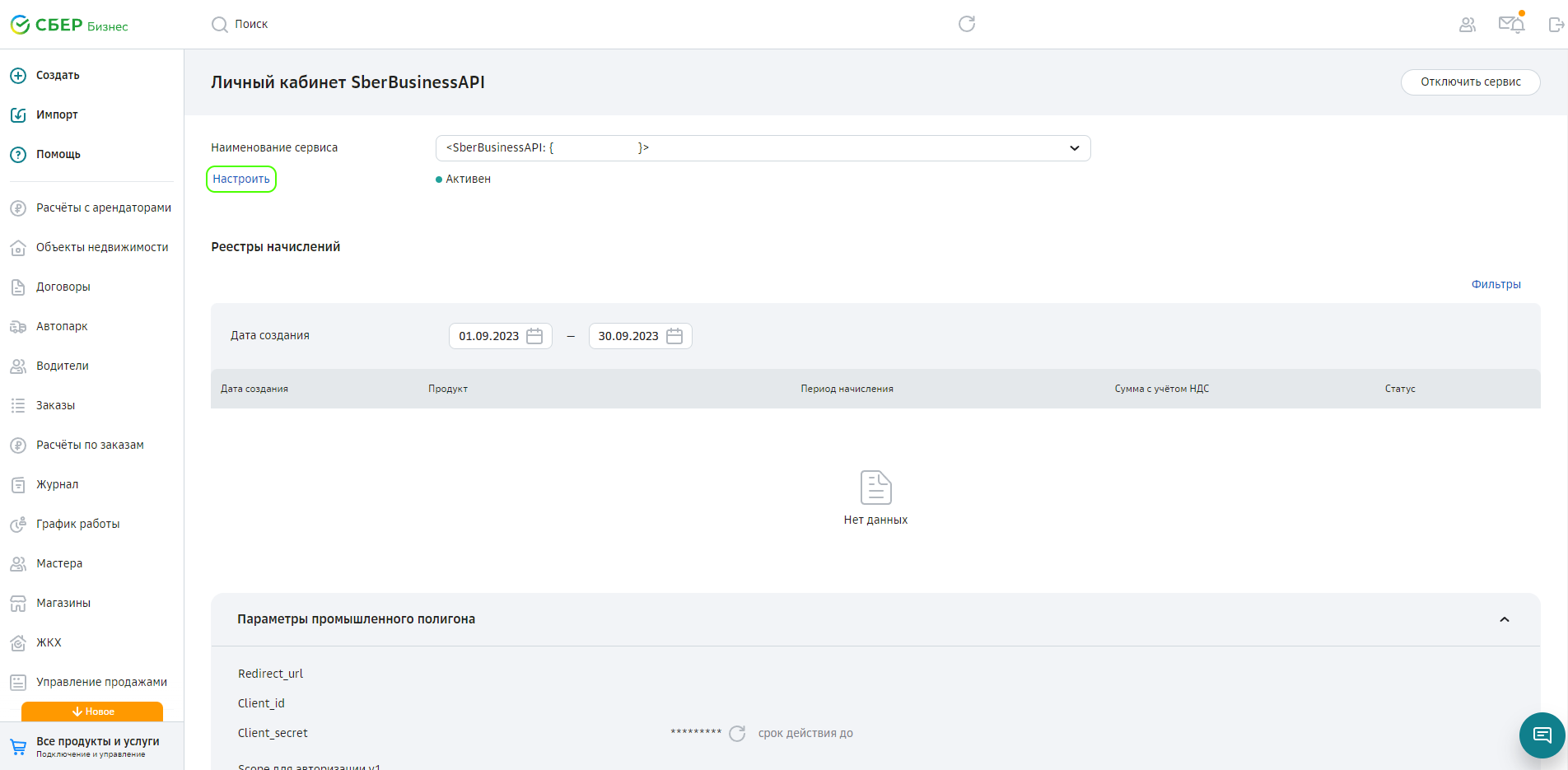Viewport: 1568px width, 770px height.
Task: Go to Автопарк section
Action: [x=62, y=327]
